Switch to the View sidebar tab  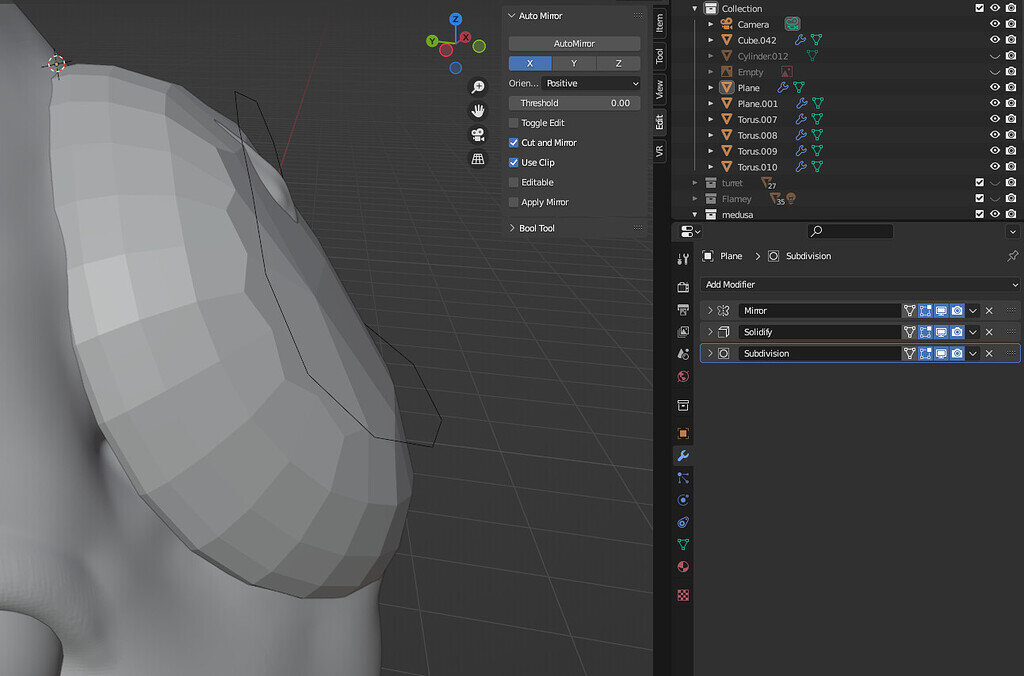[660, 88]
